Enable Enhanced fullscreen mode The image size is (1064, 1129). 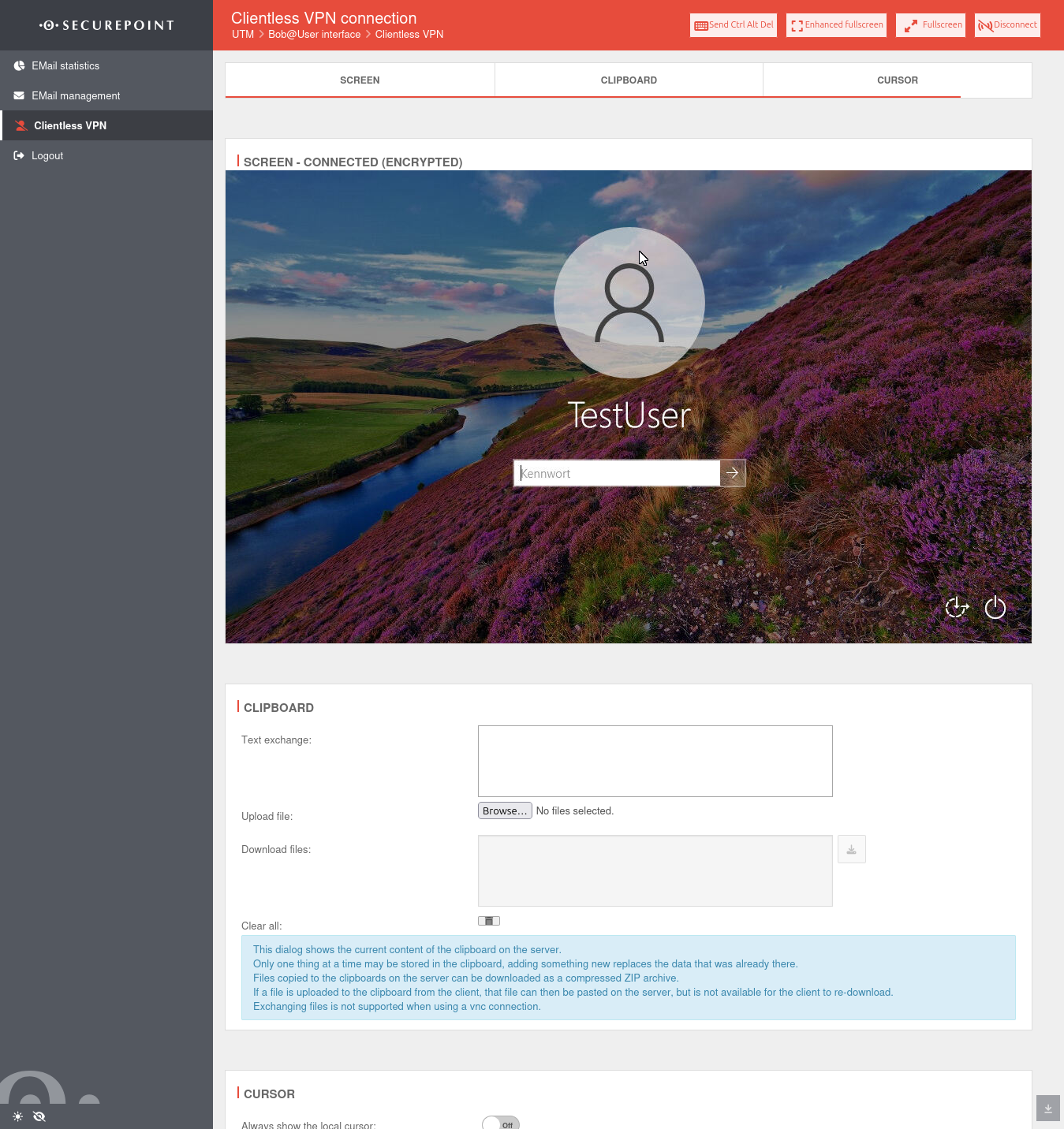tap(836, 25)
